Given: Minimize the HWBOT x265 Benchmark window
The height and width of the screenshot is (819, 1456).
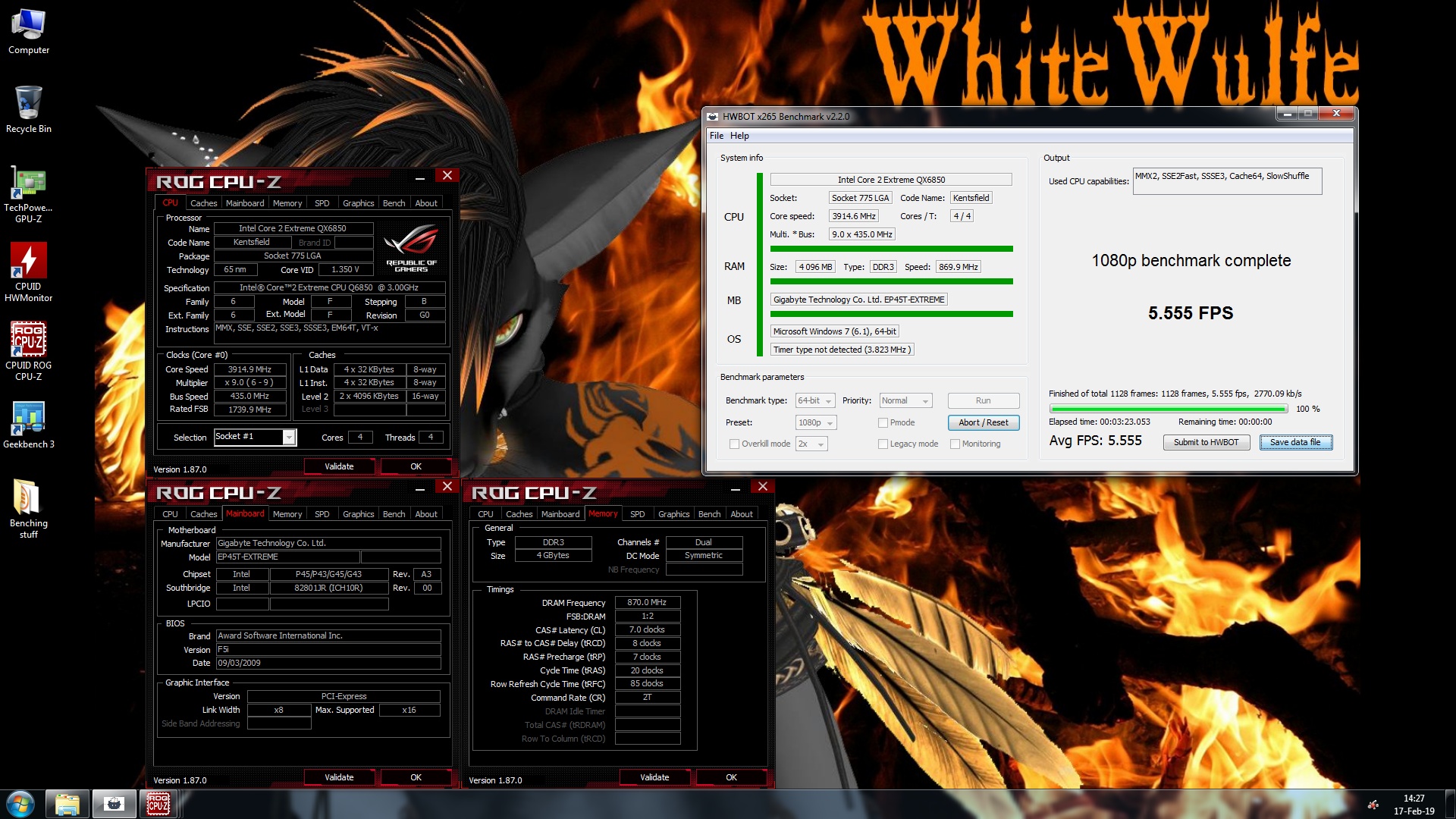Looking at the screenshot, I should 1287,114.
